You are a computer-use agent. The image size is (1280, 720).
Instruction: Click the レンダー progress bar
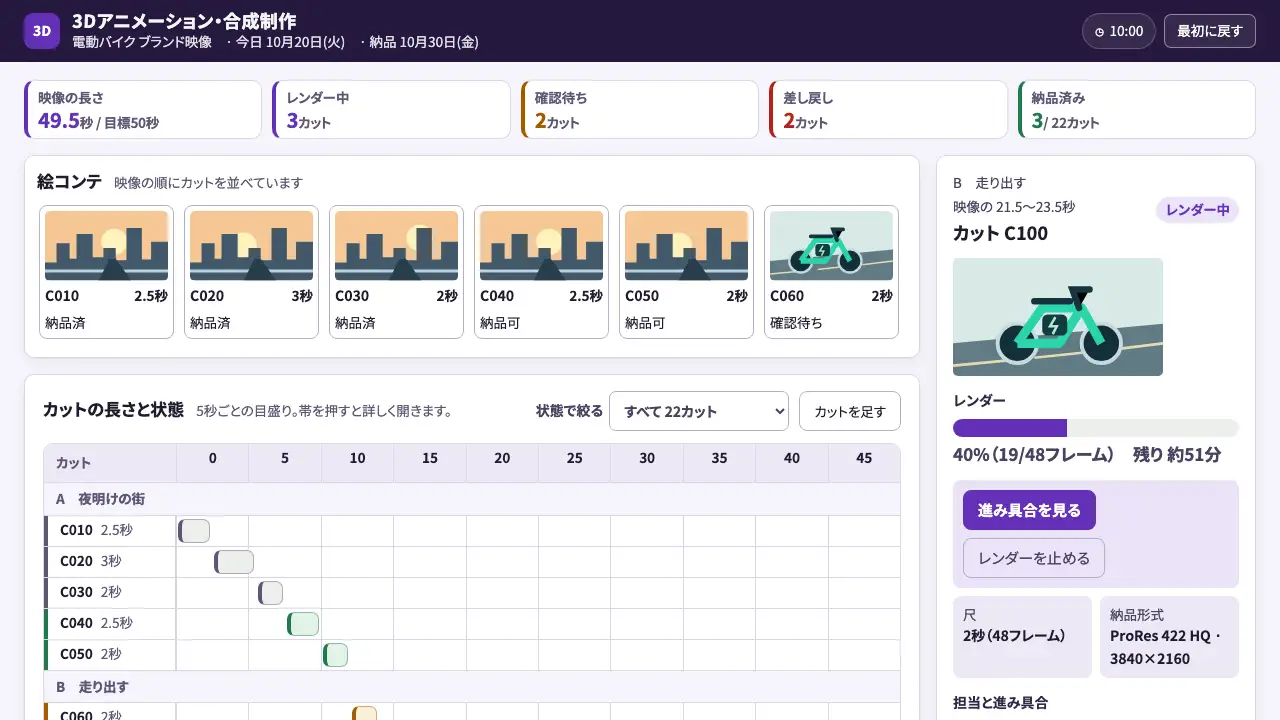click(1096, 428)
